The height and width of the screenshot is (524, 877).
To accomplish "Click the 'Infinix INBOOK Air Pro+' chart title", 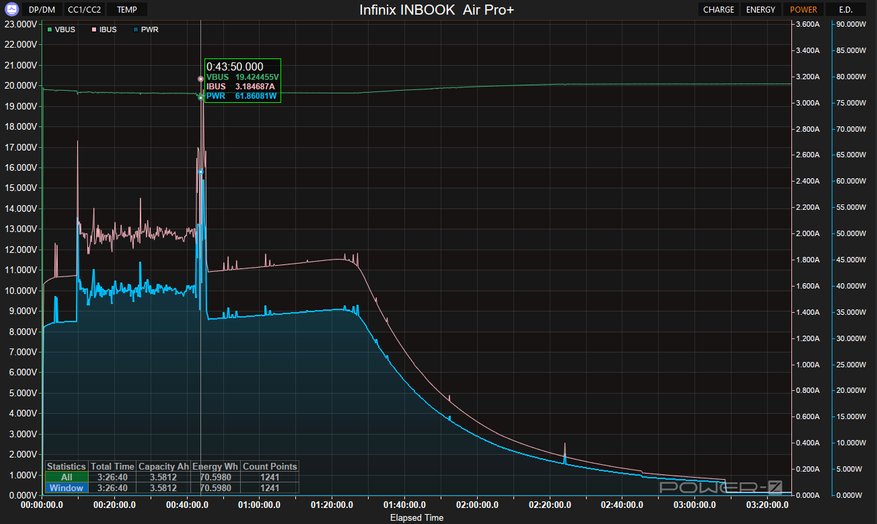I will (436, 10).
